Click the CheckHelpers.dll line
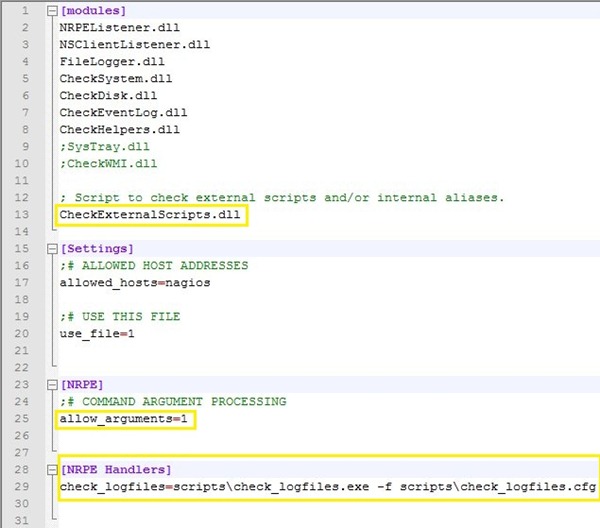 point(119,130)
